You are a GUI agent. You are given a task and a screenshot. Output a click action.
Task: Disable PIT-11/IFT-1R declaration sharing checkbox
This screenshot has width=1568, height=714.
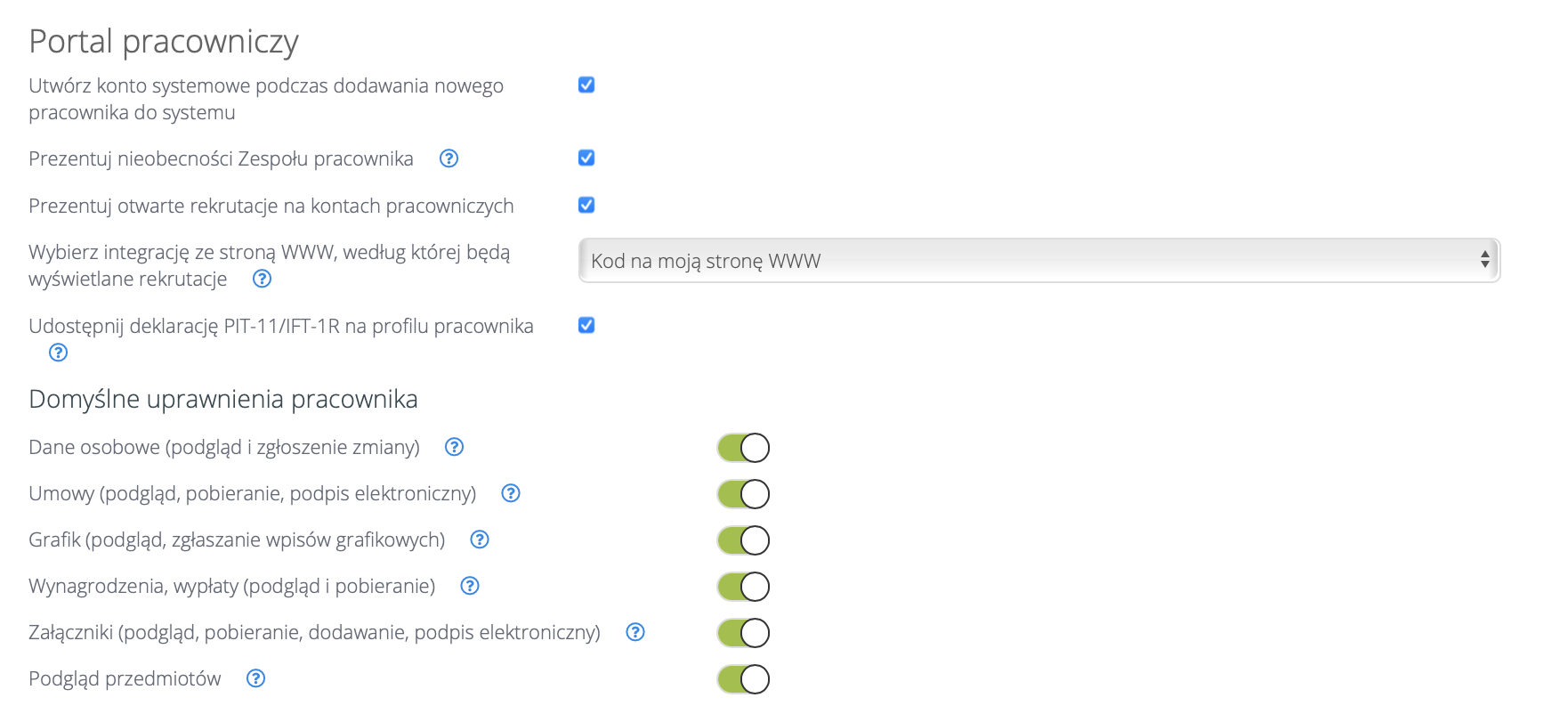pos(586,325)
